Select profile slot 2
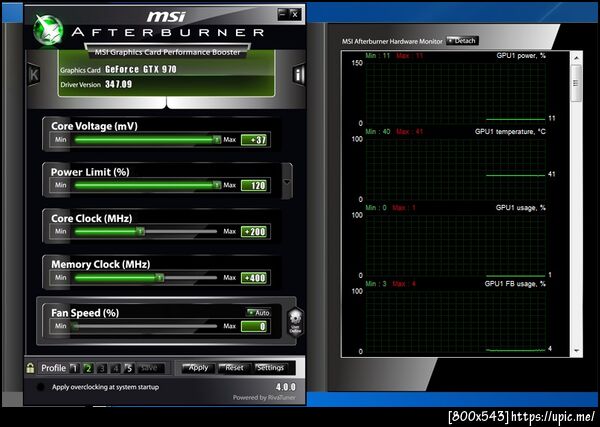The width and height of the screenshot is (600, 427). tap(88, 368)
